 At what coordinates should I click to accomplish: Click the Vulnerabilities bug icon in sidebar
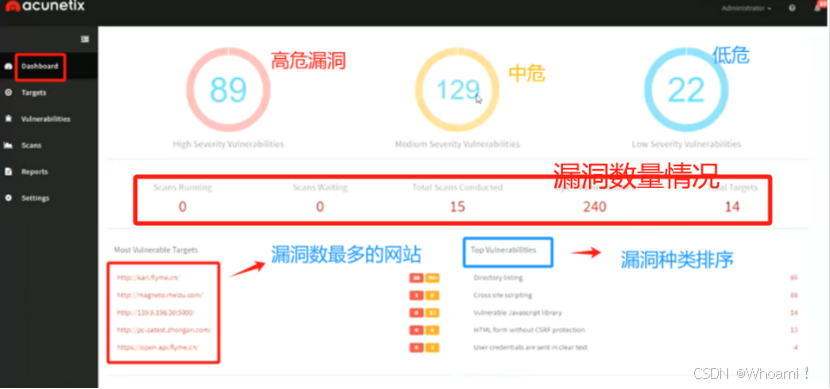(8, 119)
